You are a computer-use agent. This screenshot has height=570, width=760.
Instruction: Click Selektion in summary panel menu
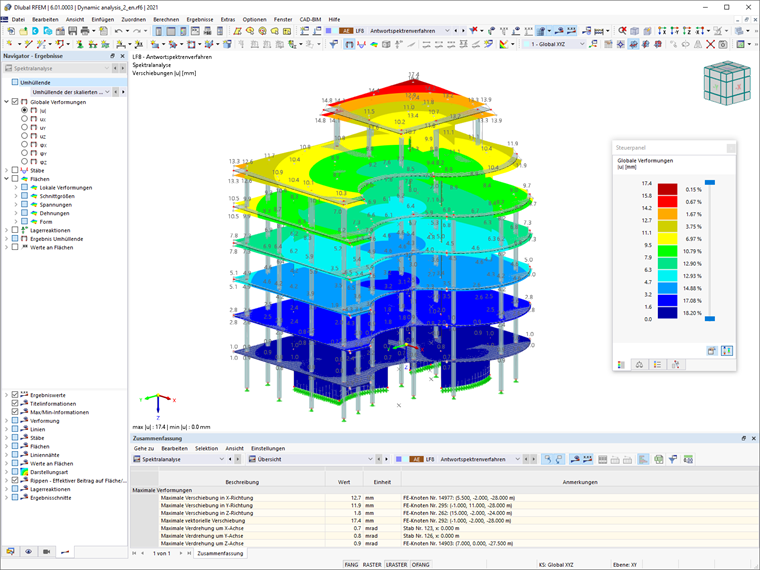206,448
